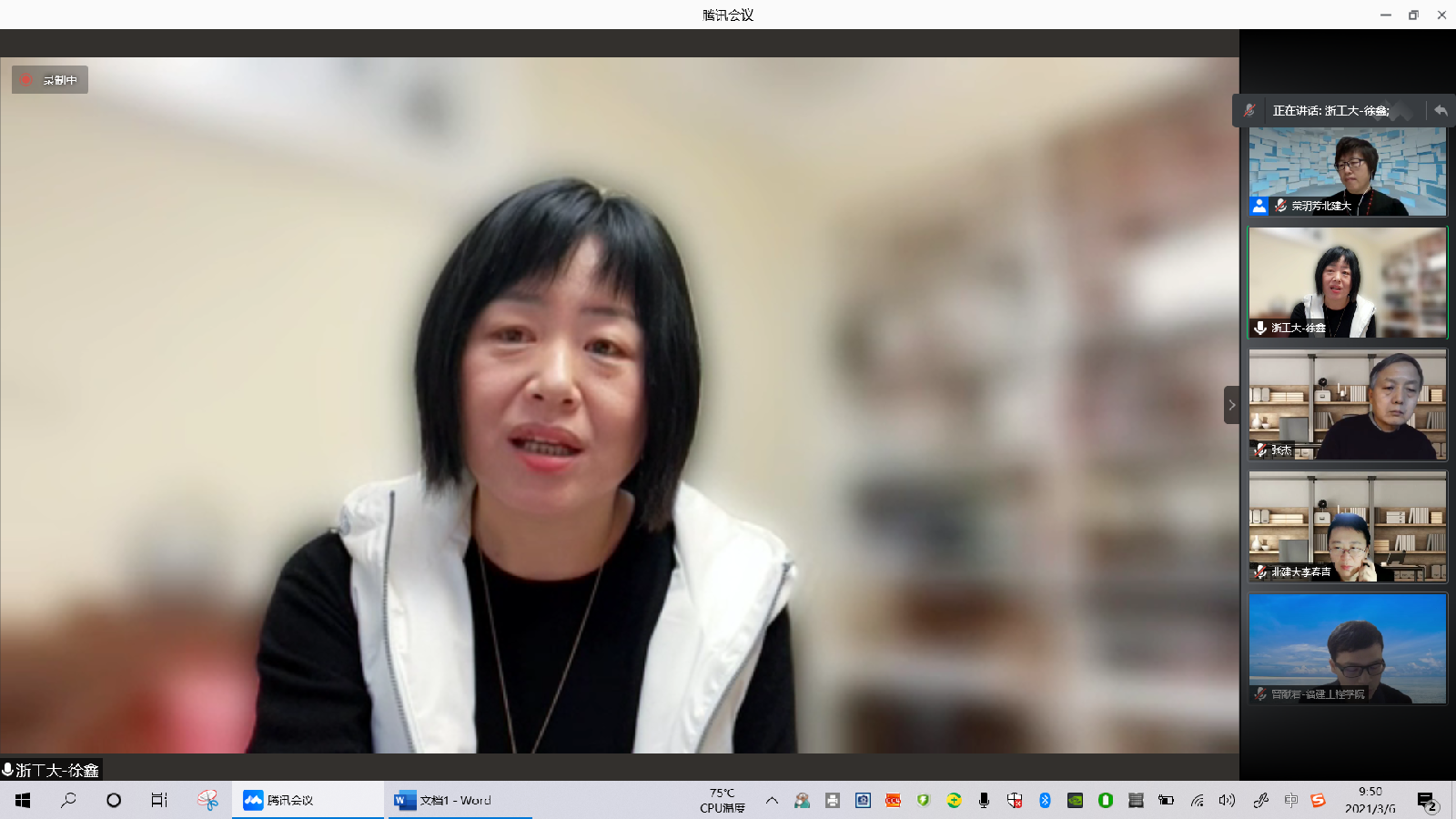Viewport: 1456px width, 819px height.
Task: Click the Bluetooth tray icon
Action: [x=1045, y=801]
